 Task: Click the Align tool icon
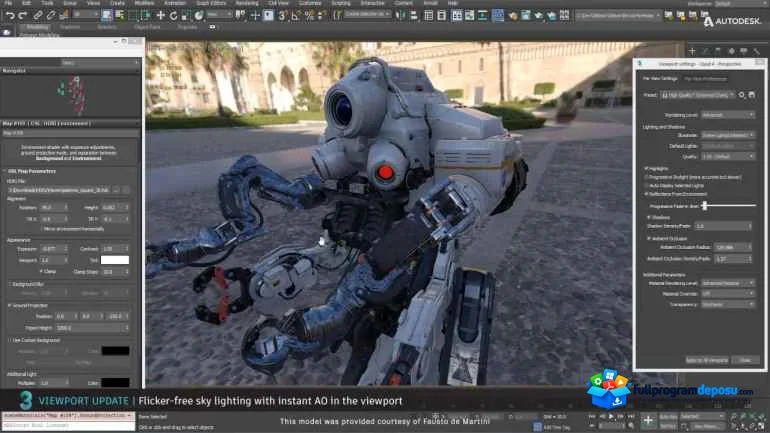(413, 16)
